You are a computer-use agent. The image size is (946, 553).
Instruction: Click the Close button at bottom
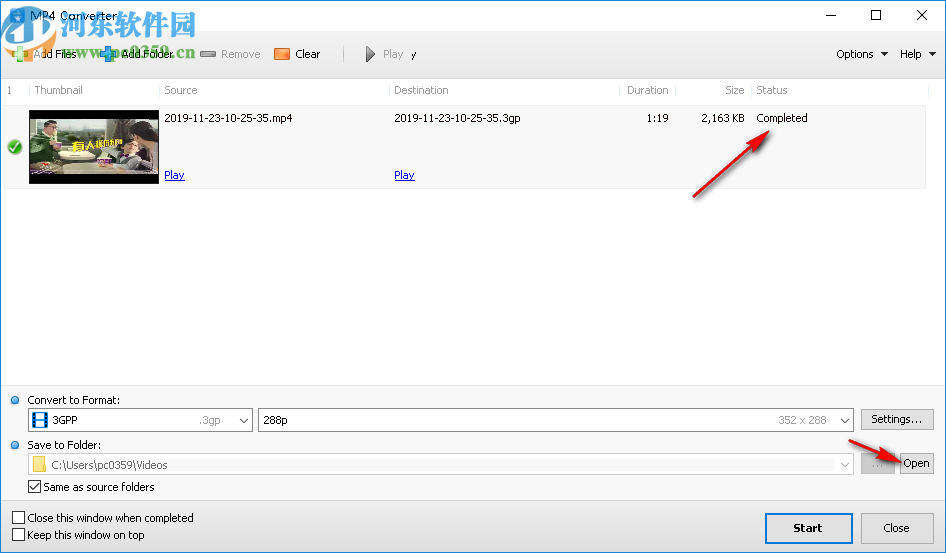point(897,528)
